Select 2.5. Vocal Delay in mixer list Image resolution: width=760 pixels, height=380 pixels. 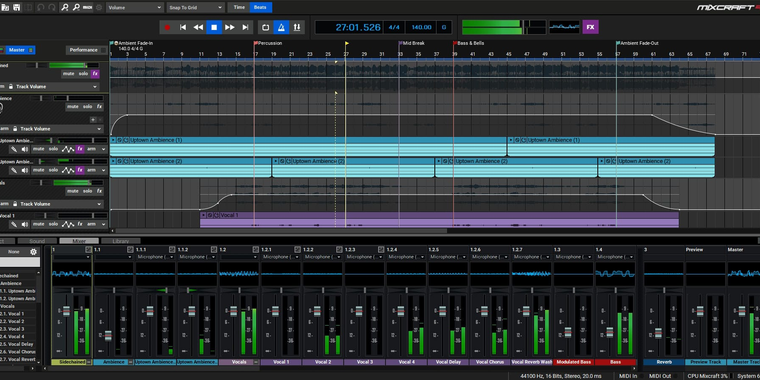pyautogui.click(x=18, y=344)
